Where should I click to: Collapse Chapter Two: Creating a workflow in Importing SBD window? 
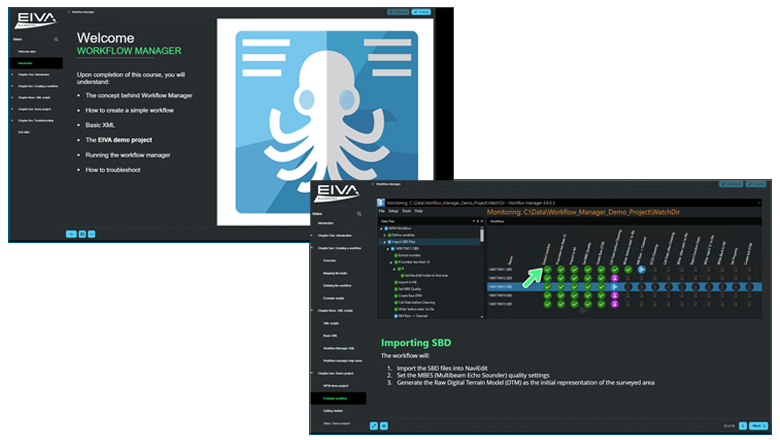(x=312, y=248)
